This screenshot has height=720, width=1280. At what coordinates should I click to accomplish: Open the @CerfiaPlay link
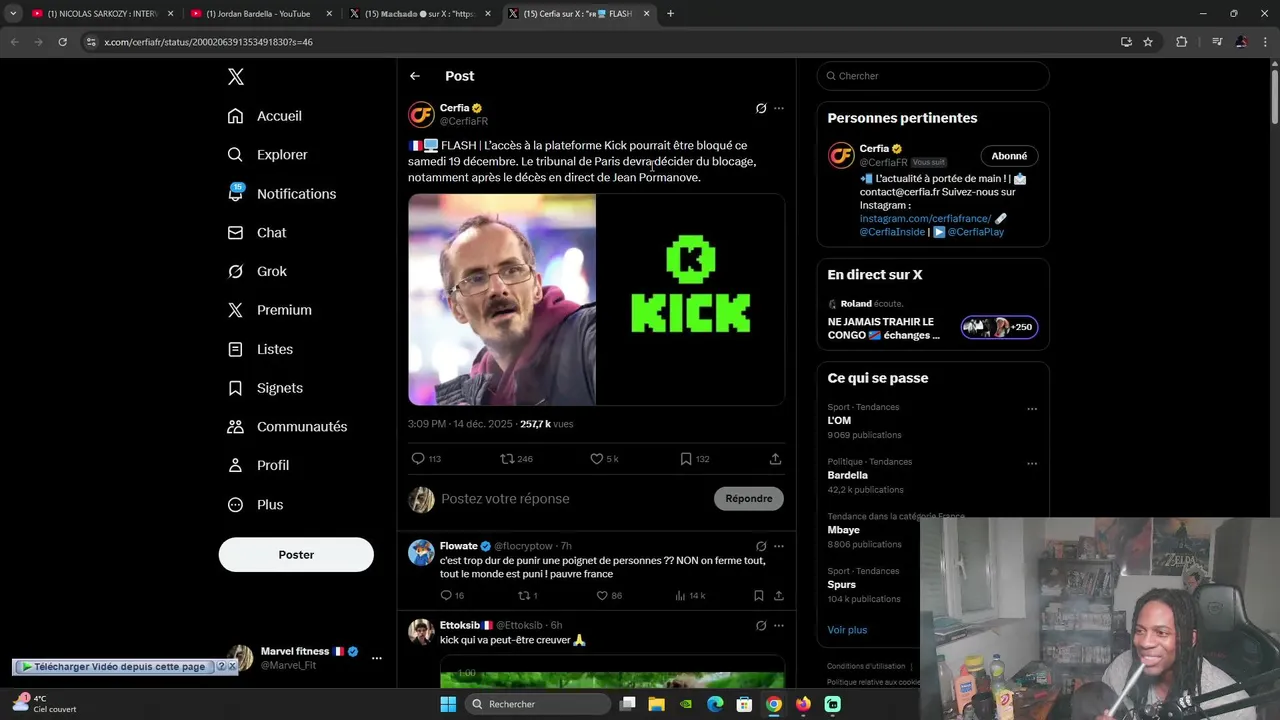click(x=976, y=232)
